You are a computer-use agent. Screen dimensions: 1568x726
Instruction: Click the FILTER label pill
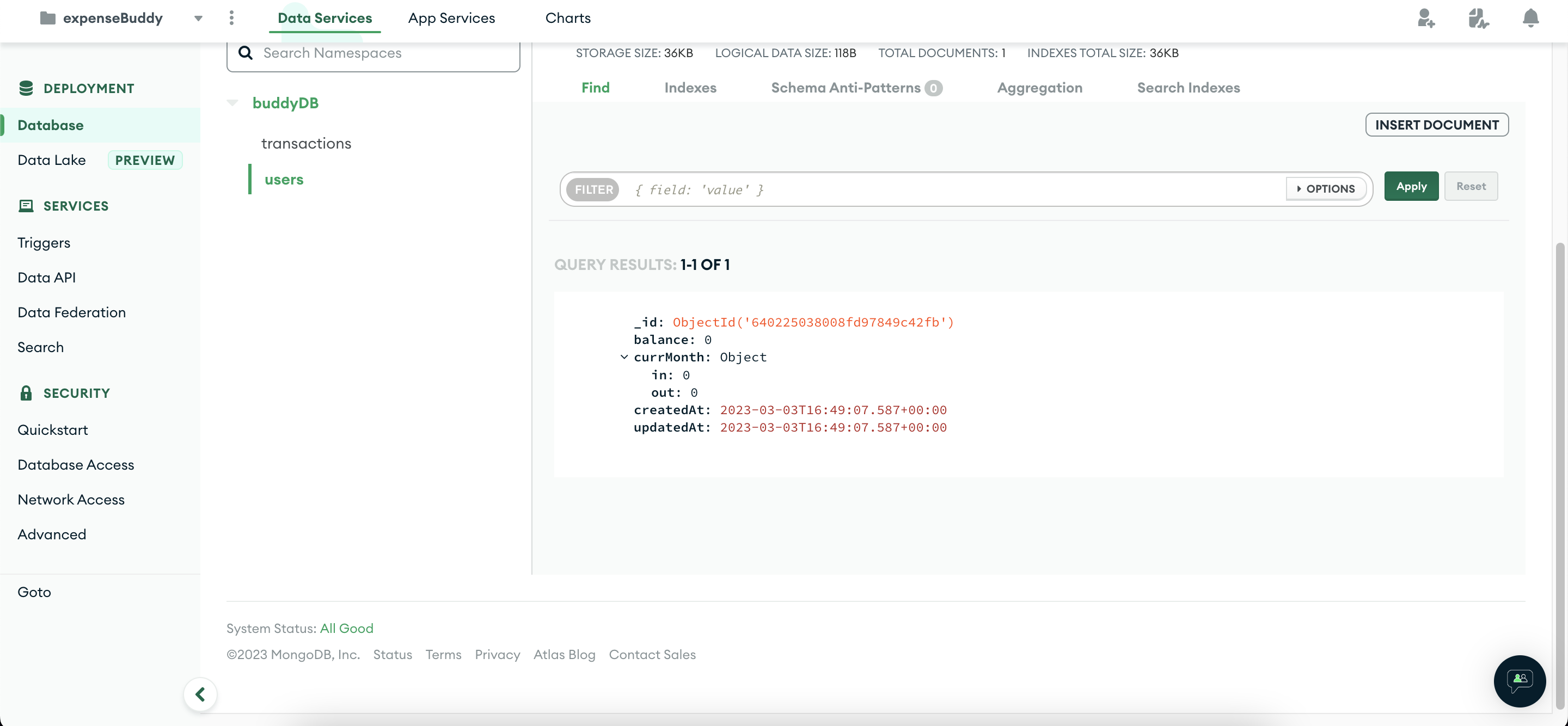593,189
